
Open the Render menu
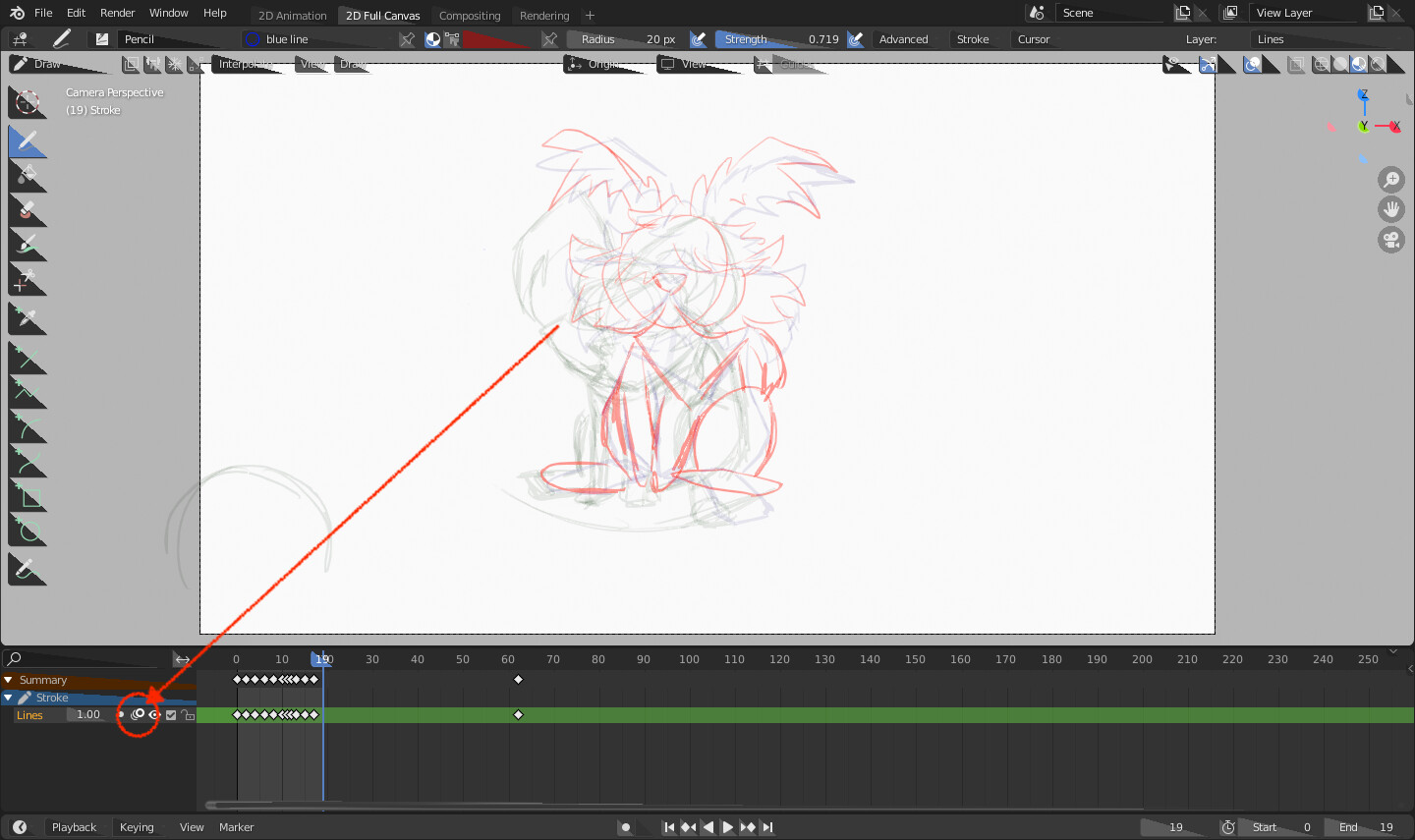pos(117,13)
